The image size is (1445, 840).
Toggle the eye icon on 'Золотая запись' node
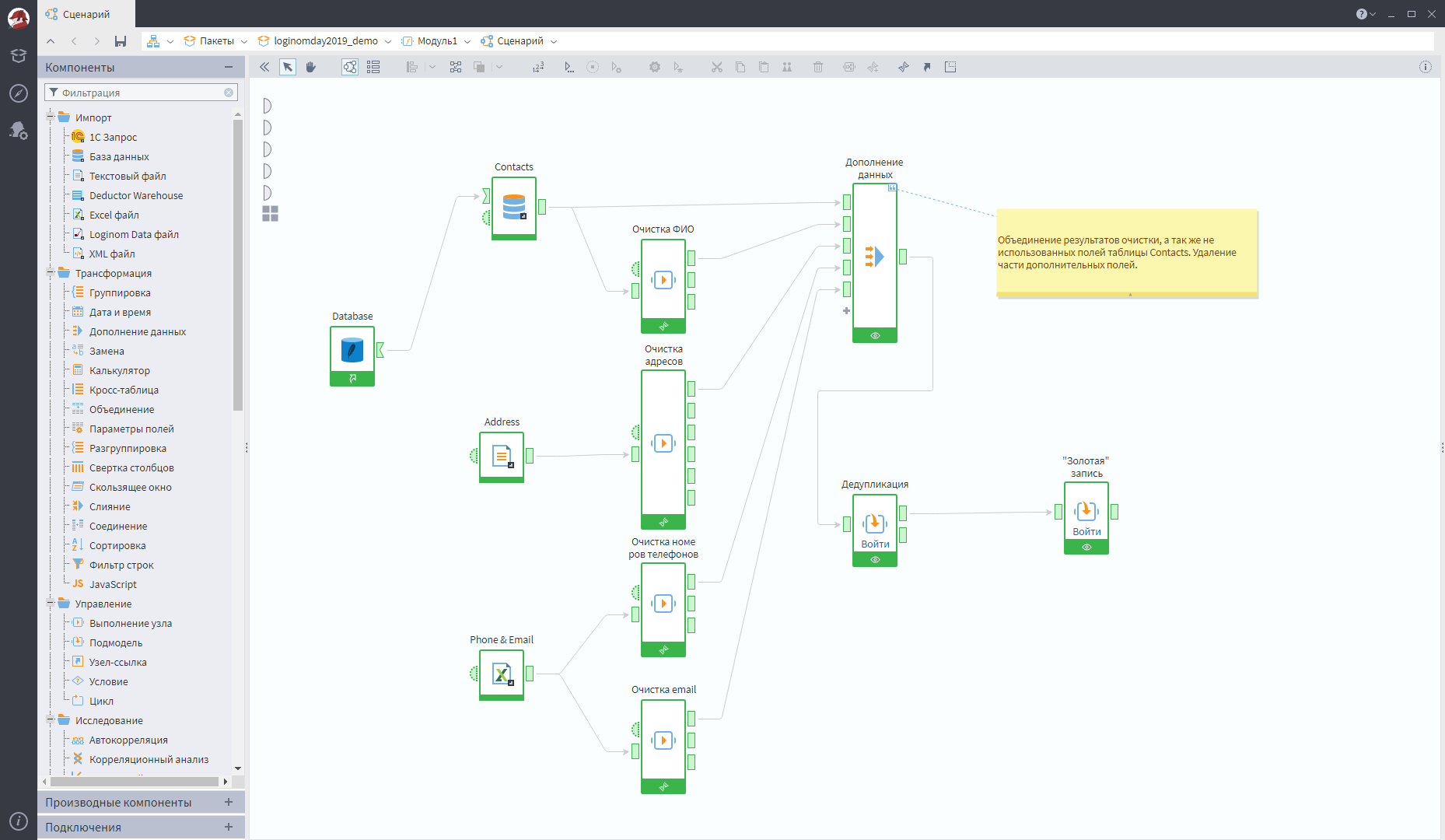pos(1086,547)
